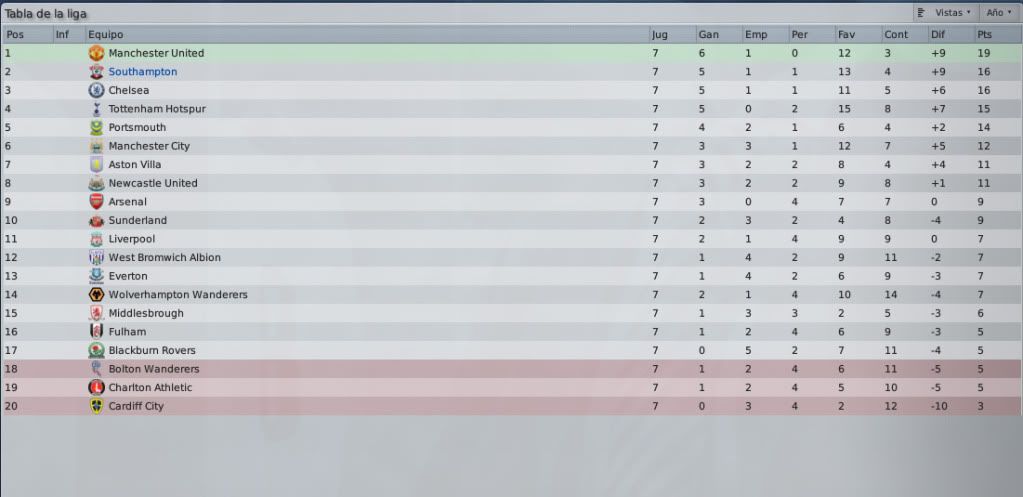Screen dimensions: 1023x497
Task: Click the Liverpool club crest icon
Action: [x=97, y=239]
